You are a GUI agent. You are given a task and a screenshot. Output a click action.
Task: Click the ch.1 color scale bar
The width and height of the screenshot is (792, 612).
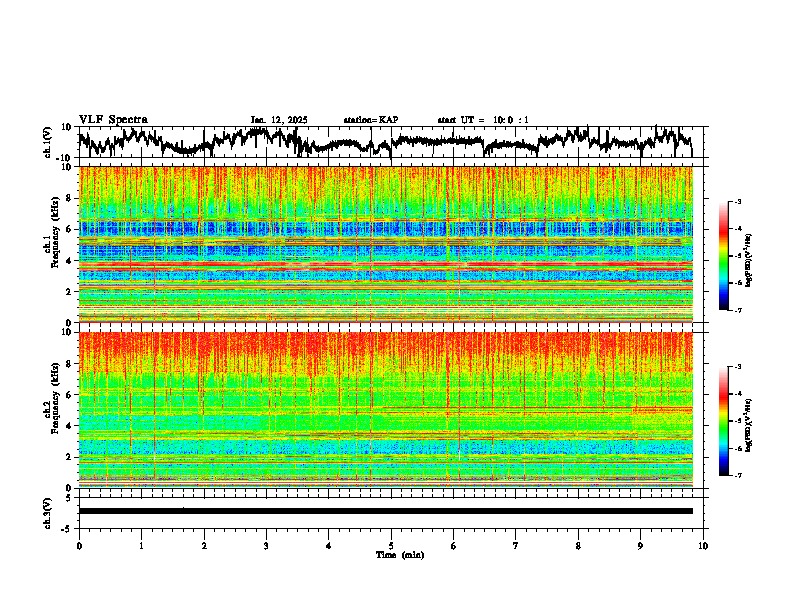(724, 255)
